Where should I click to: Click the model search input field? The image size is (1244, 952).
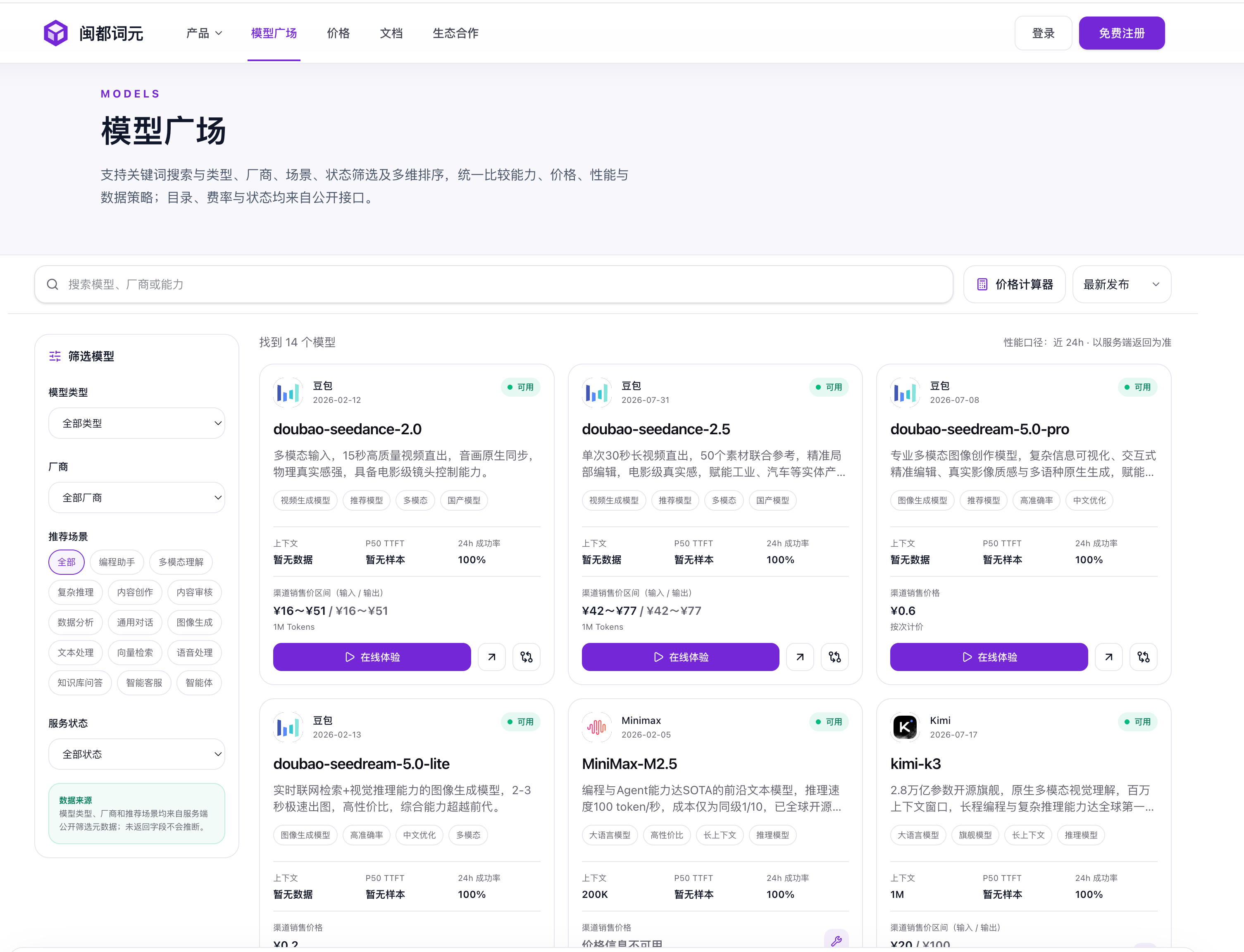point(493,284)
